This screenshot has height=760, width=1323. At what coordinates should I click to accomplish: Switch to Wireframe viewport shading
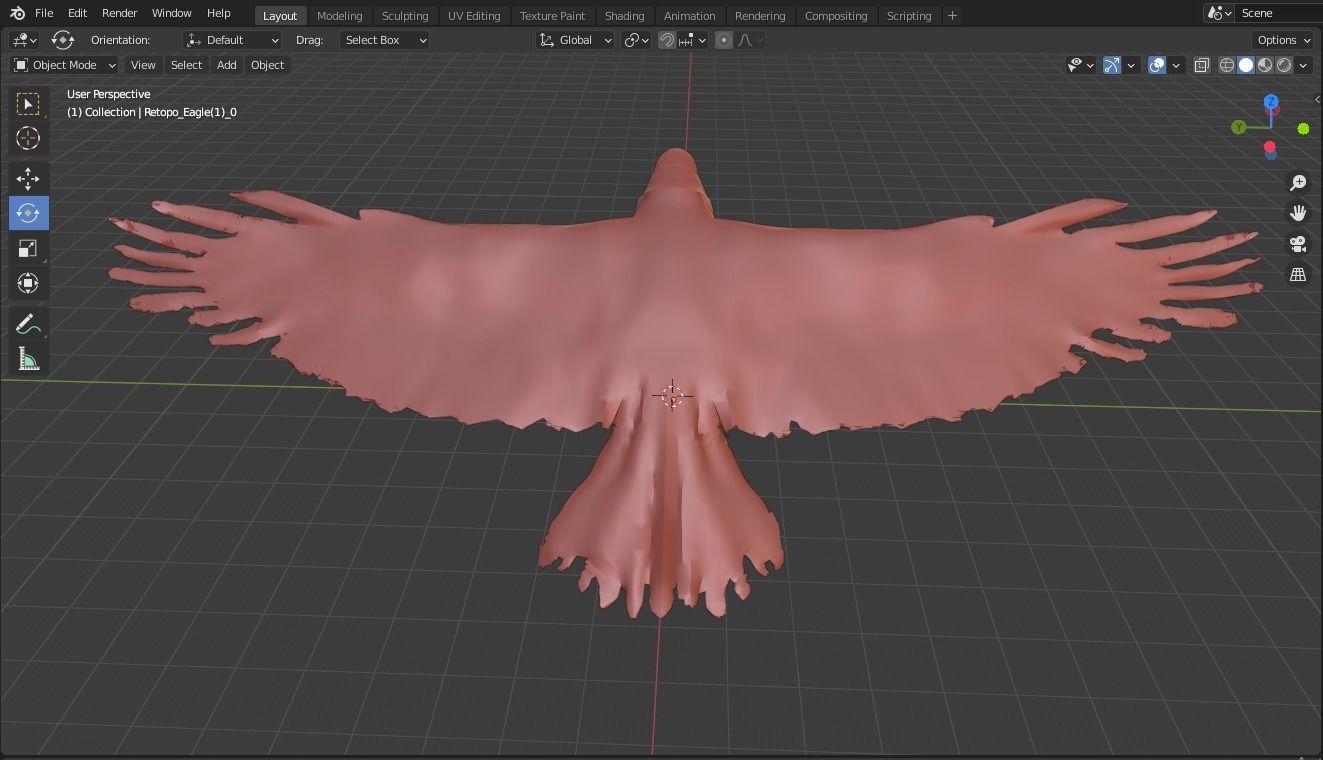1227,65
